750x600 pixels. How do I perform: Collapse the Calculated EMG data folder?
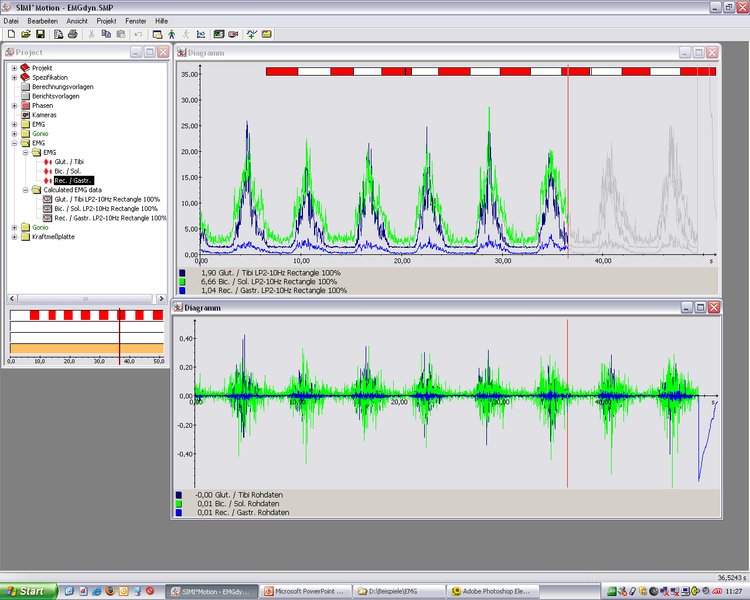tap(25, 189)
